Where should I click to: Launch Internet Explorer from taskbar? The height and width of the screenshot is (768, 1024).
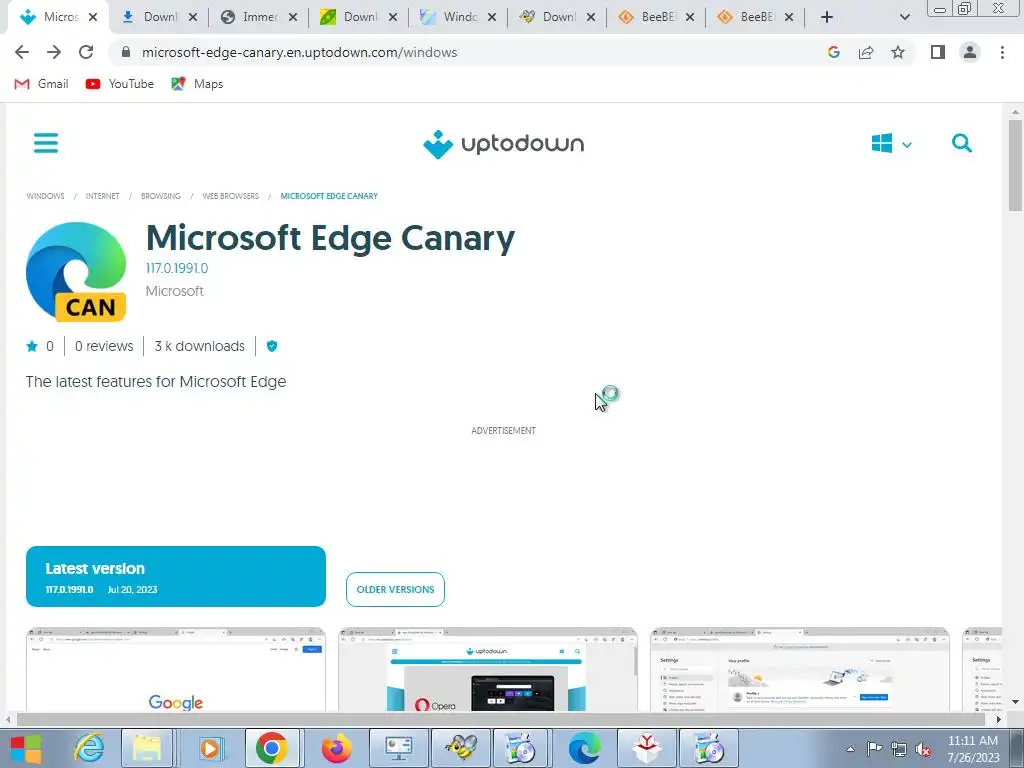click(89, 748)
